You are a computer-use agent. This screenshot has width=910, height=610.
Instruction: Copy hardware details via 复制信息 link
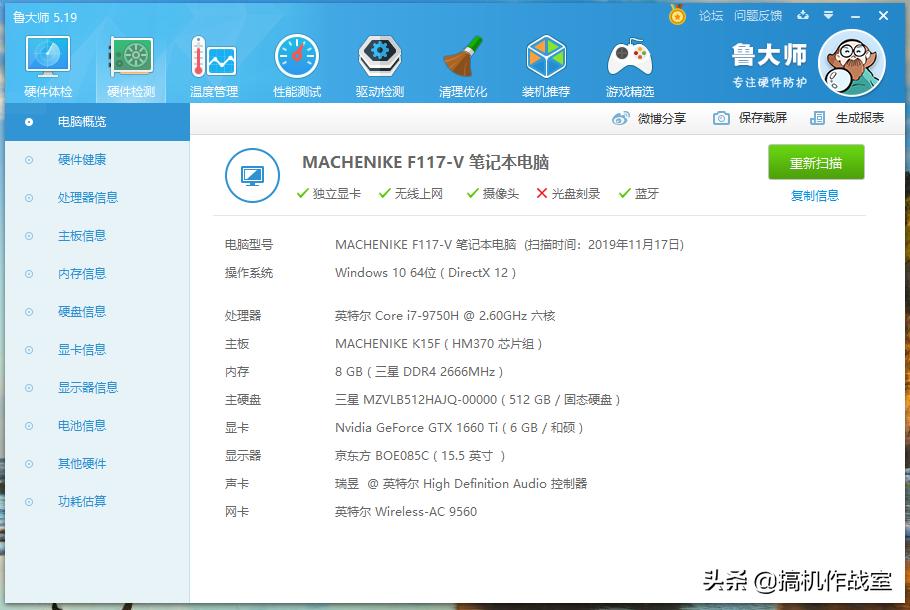815,193
